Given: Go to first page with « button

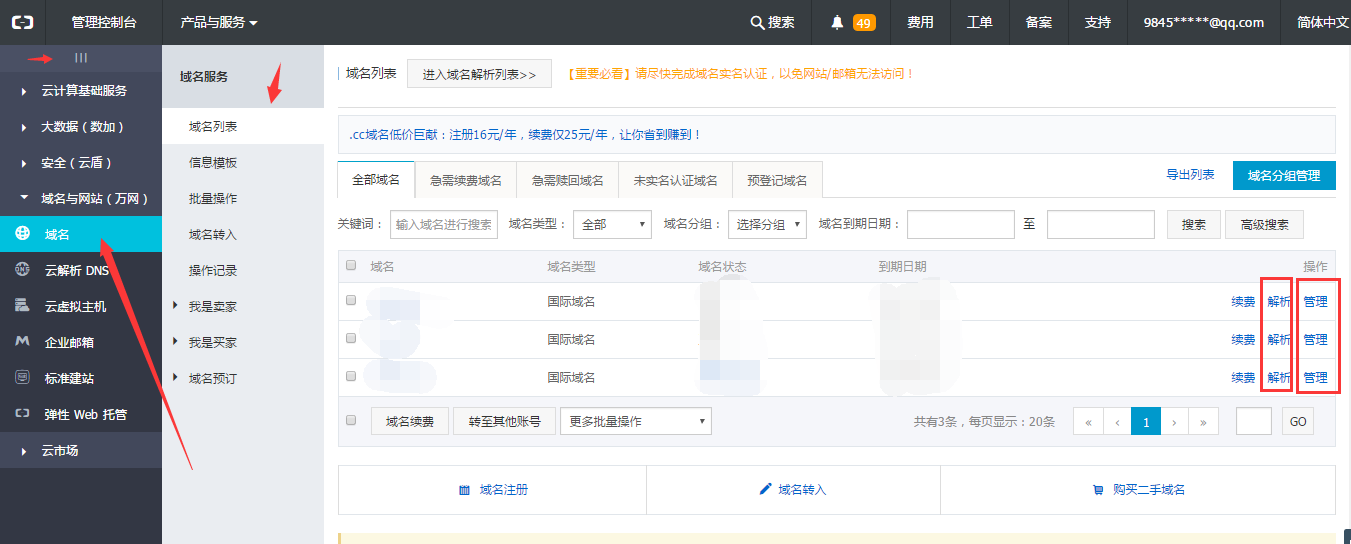Looking at the screenshot, I should pyautogui.click(x=1088, y=422).
